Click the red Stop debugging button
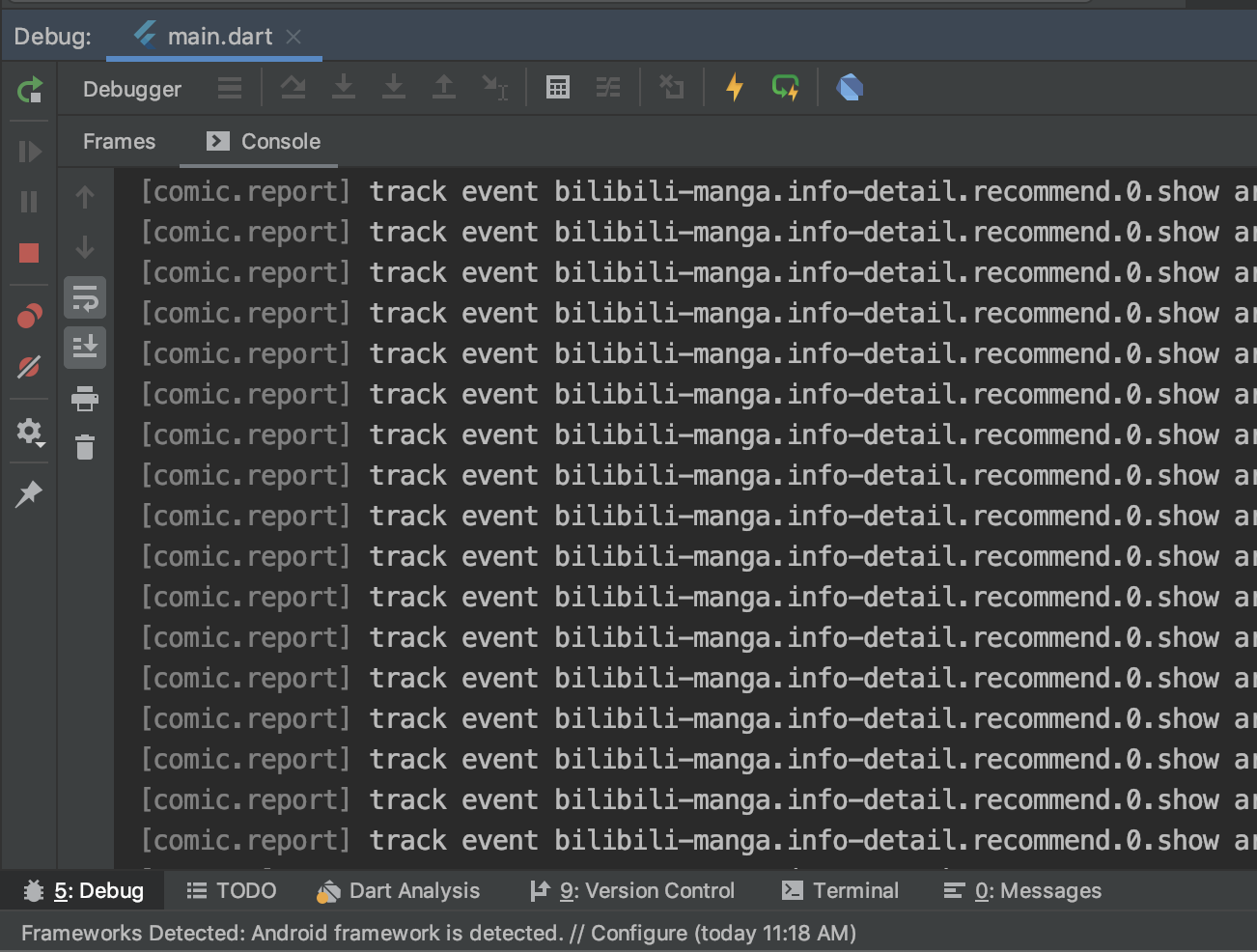Viewport: 1257px width, 952px height. coord(29,253)
